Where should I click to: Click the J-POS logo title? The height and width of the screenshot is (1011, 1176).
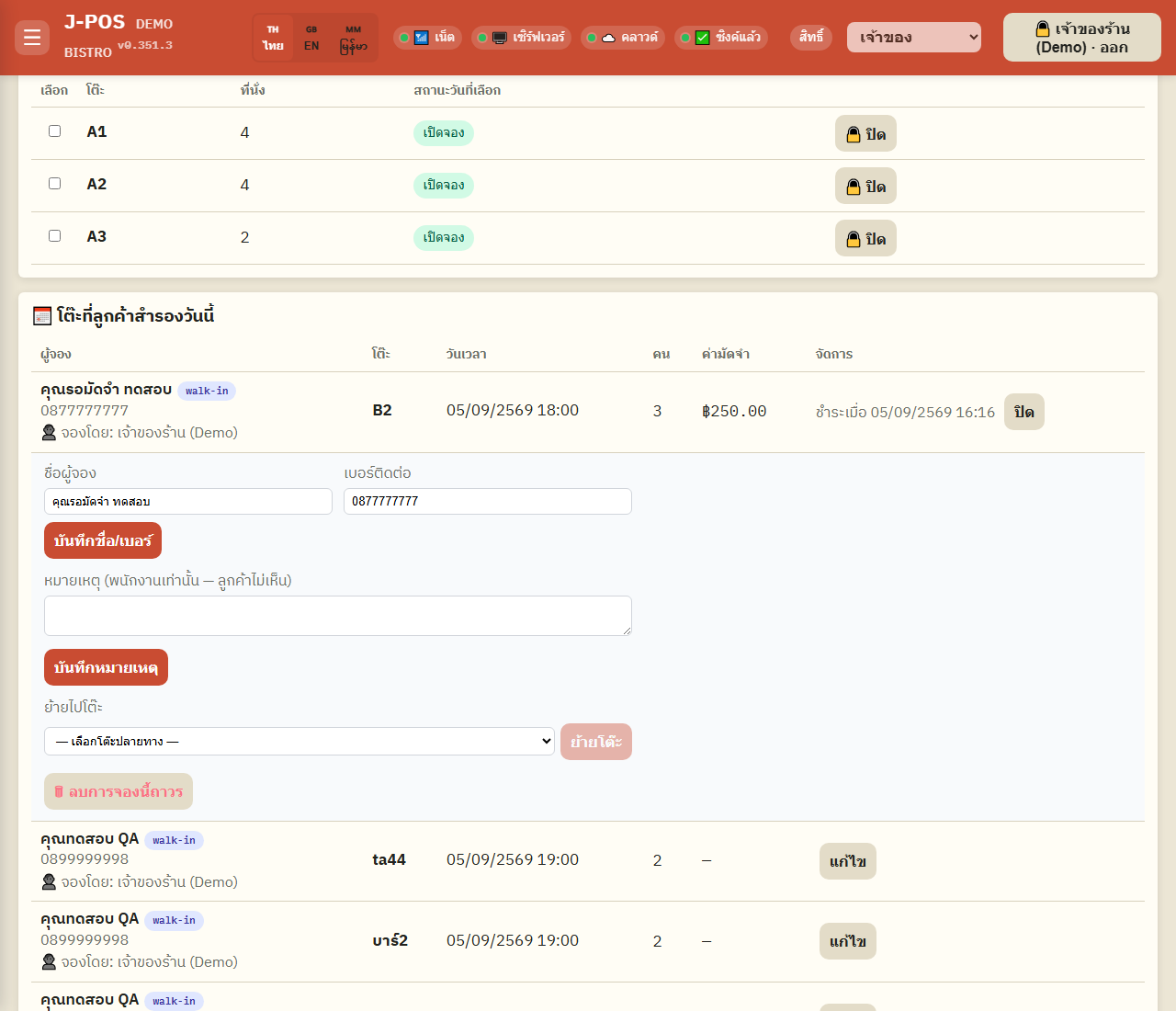95,22
